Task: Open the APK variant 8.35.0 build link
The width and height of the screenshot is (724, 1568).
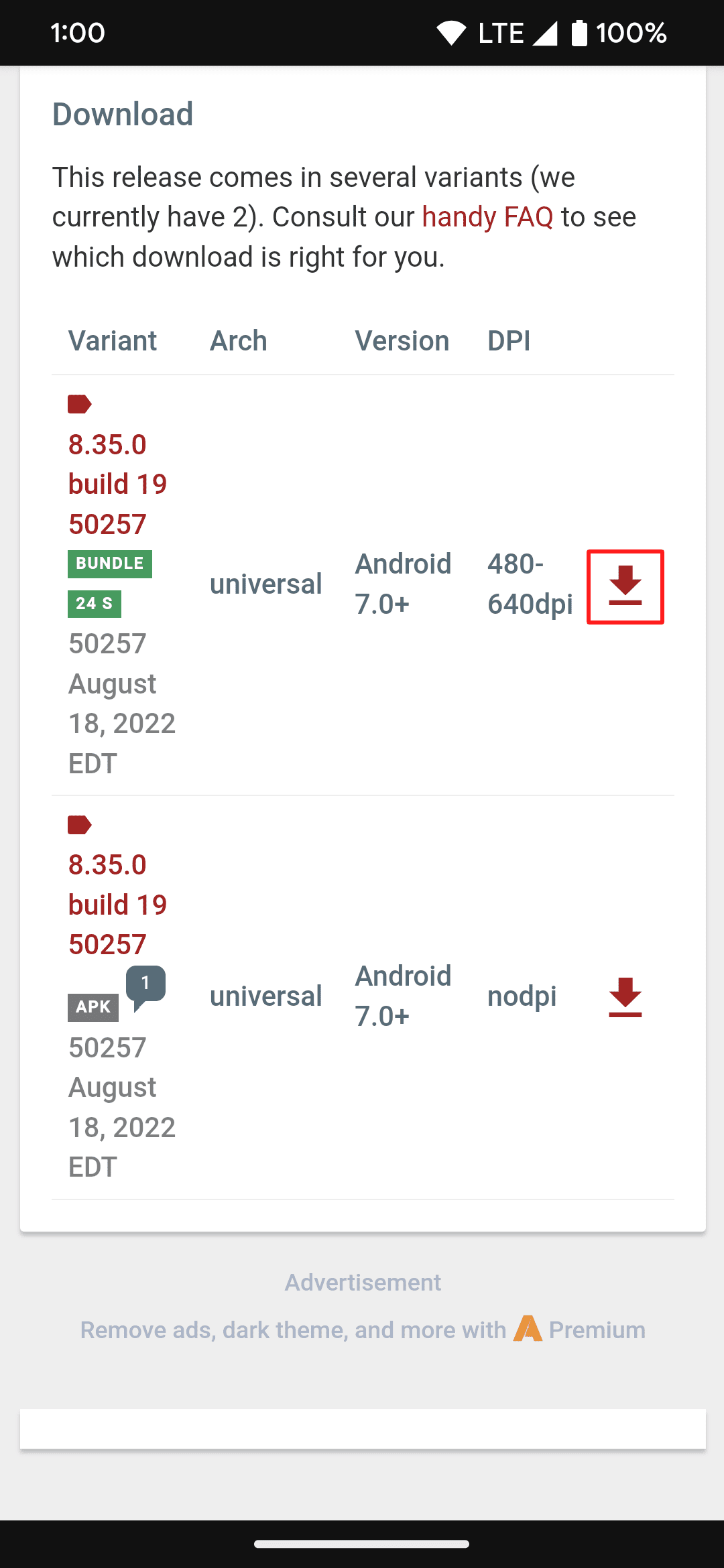Action: [x=117, y=905]
